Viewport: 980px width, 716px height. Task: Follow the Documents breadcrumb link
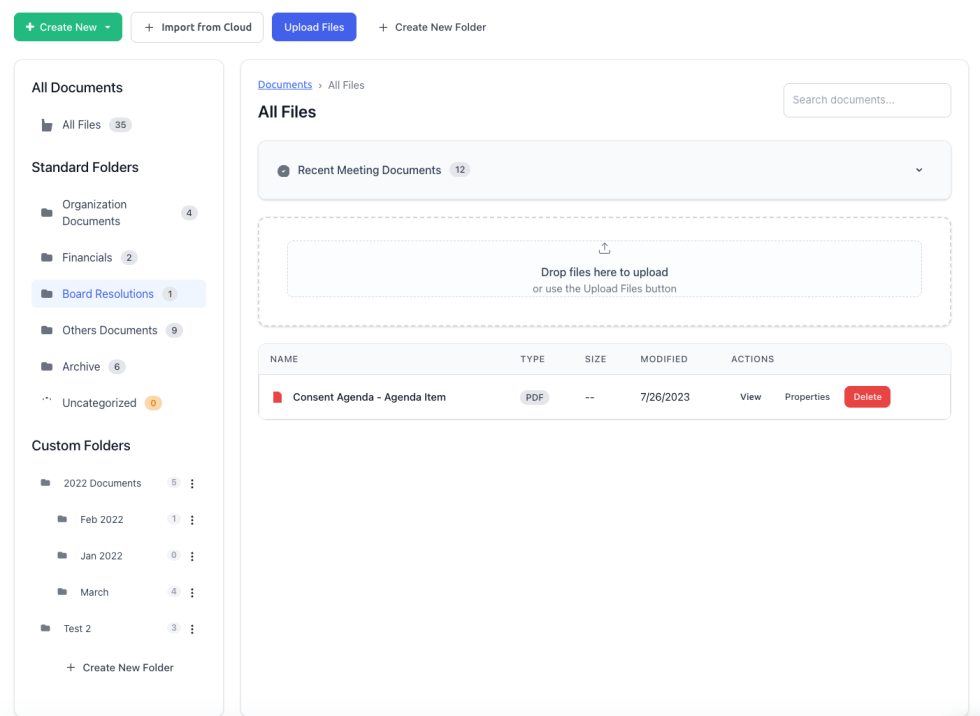click(x=285, y=85)
